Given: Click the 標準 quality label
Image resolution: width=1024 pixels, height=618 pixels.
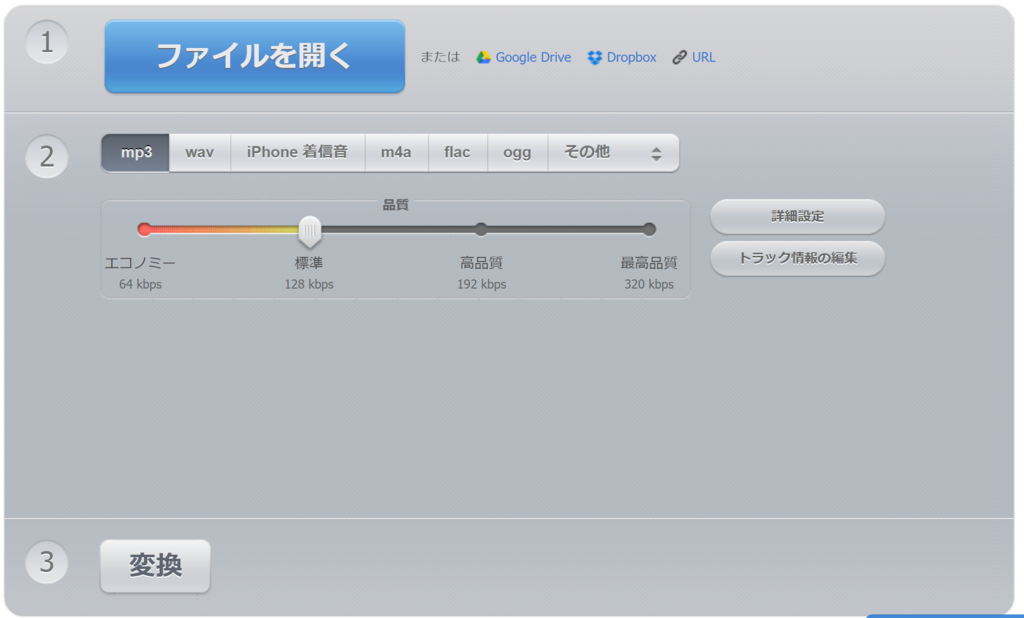Looking at the screenshot, I should [x=309, y=263].
